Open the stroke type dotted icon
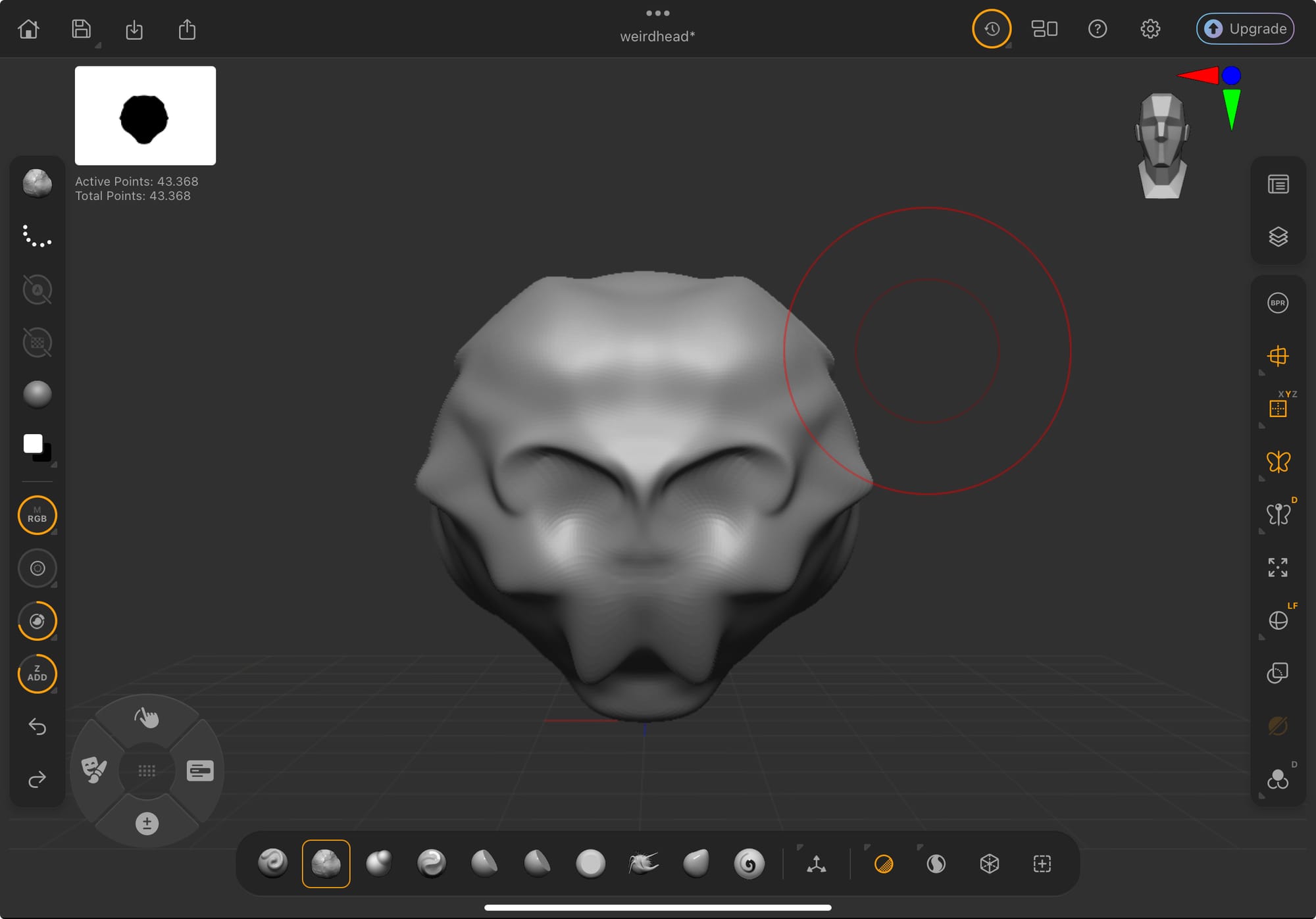The height and width of the screenshot is (919, 1316). [x=38, y=236]
